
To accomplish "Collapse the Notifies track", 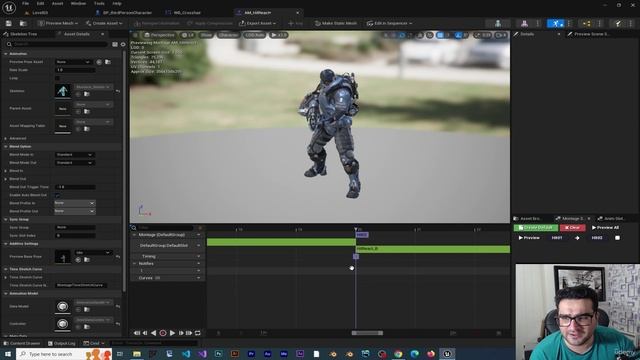I will [x=134, y=264].
